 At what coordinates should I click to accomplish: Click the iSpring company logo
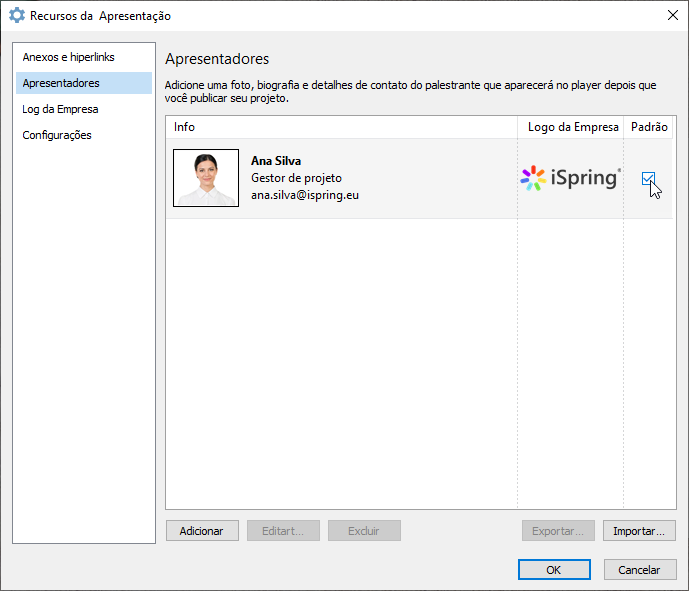click(x=571, y=178)
